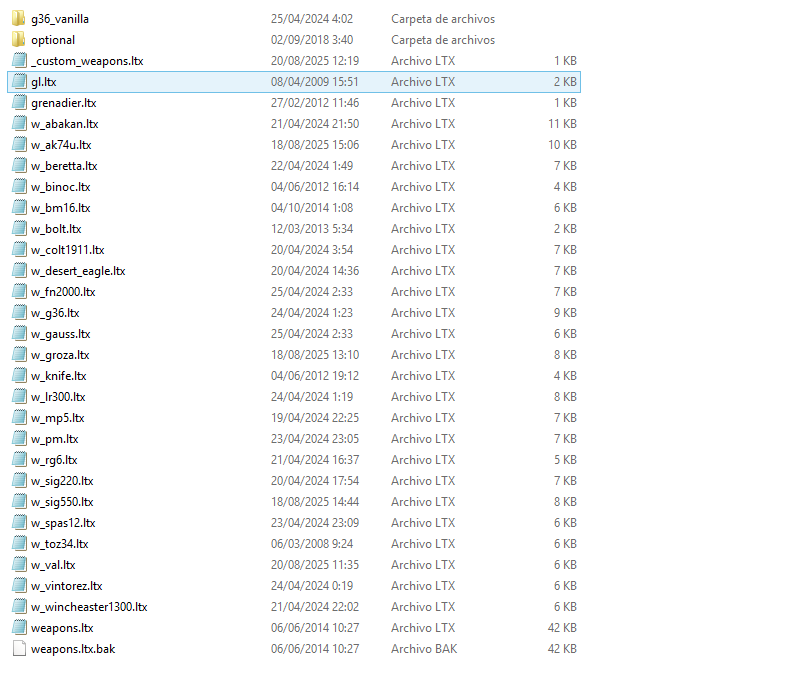
Task: Click the date 06/03/2008 9:24
Action: 312,544
